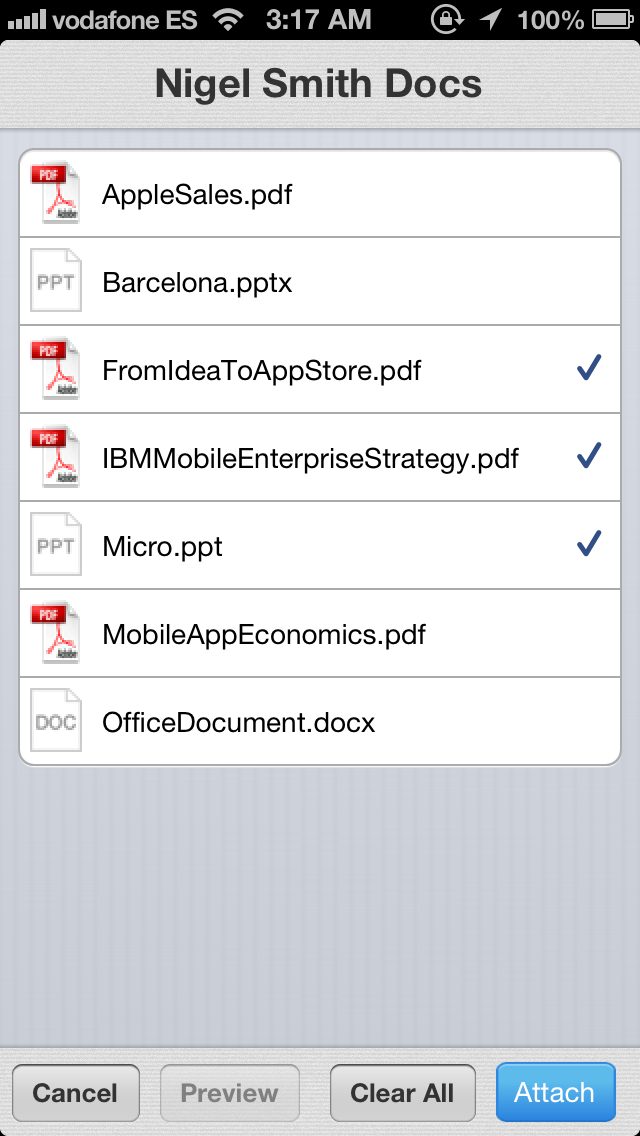Click the DOC icon for OfficeDocument.docx
This screenshot has width=640, height=1136.
click(x=55, y=722)
